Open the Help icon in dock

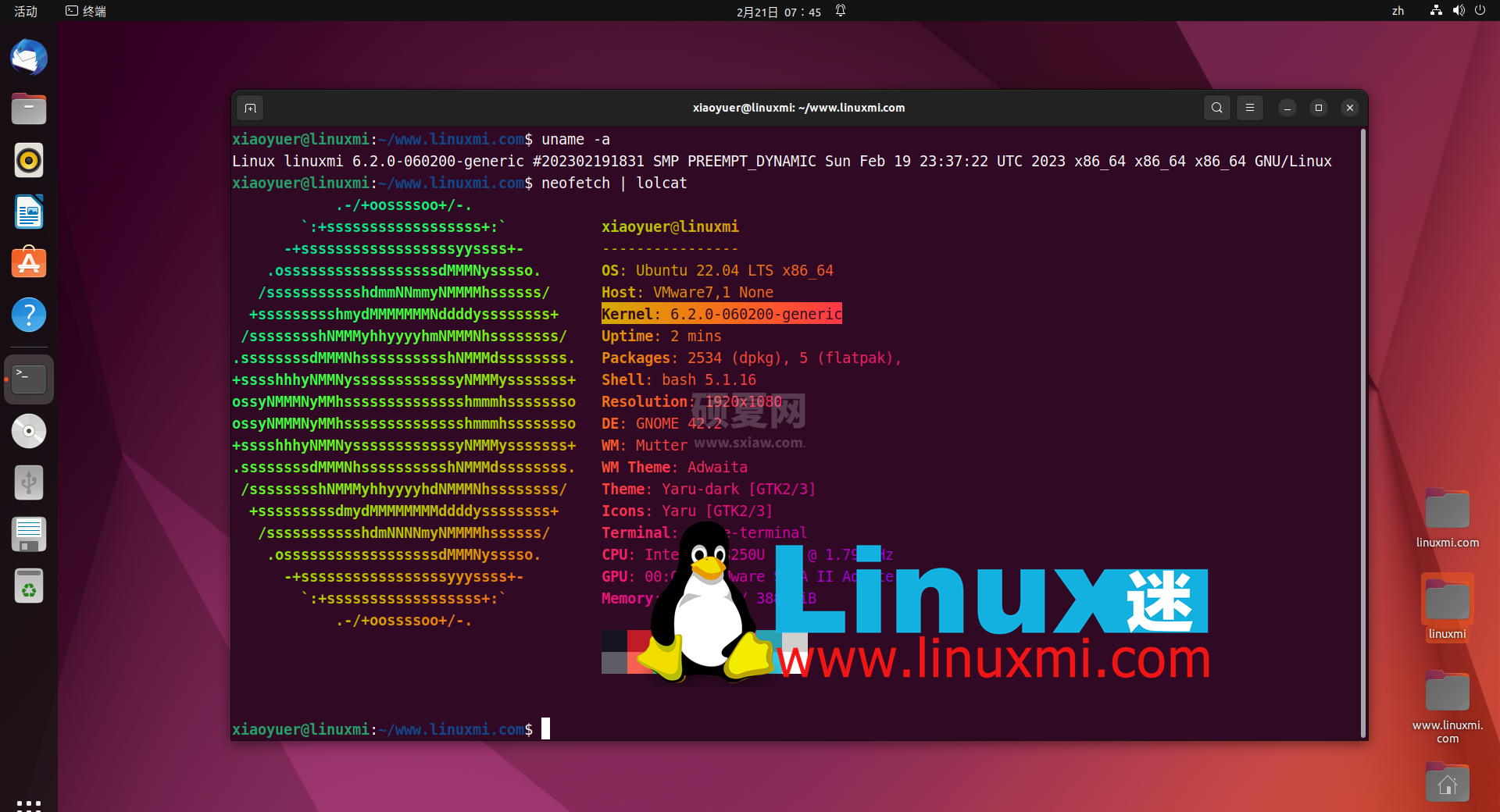[x=29, y=315]
